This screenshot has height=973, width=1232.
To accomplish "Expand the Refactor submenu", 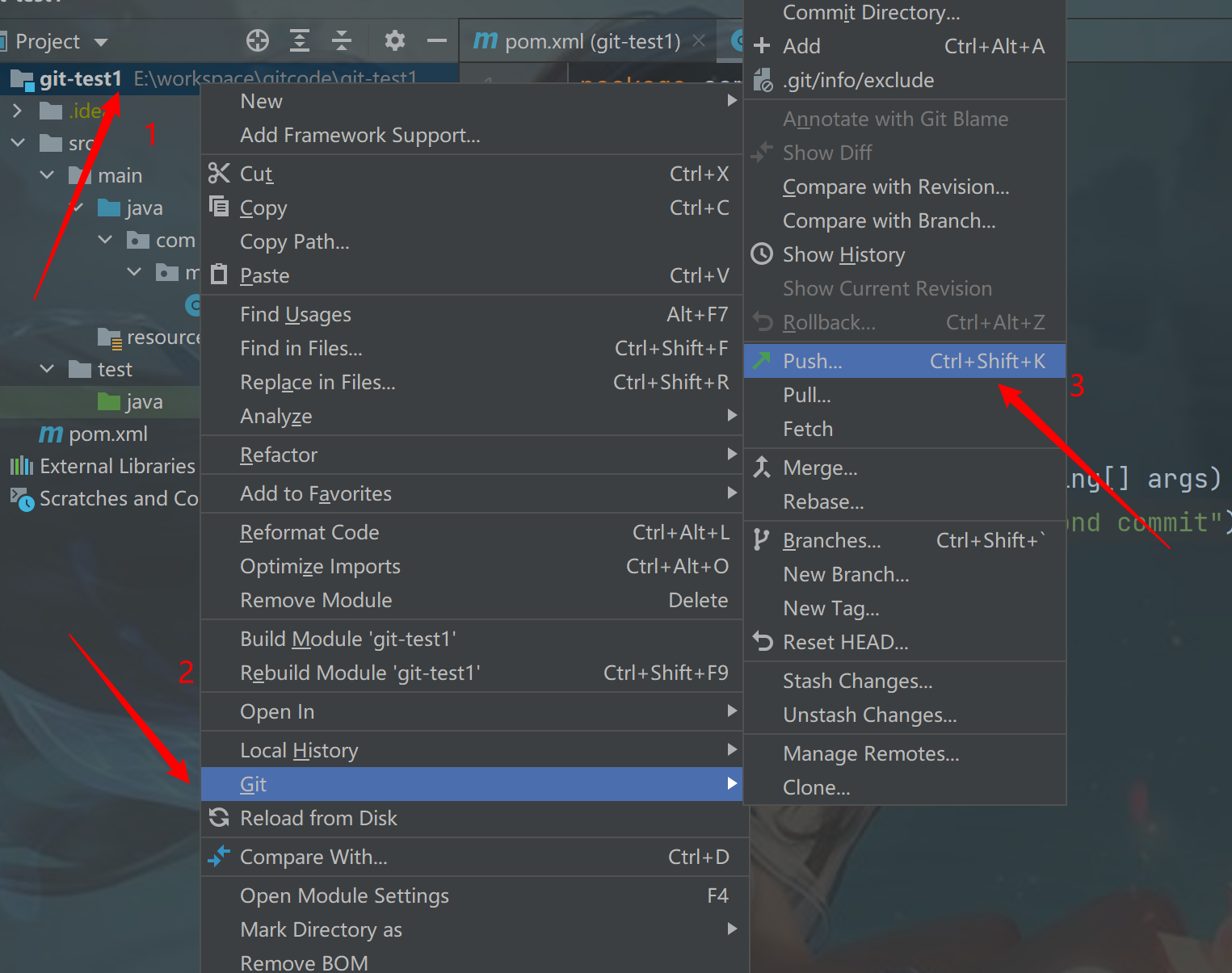I will (472, 455).
